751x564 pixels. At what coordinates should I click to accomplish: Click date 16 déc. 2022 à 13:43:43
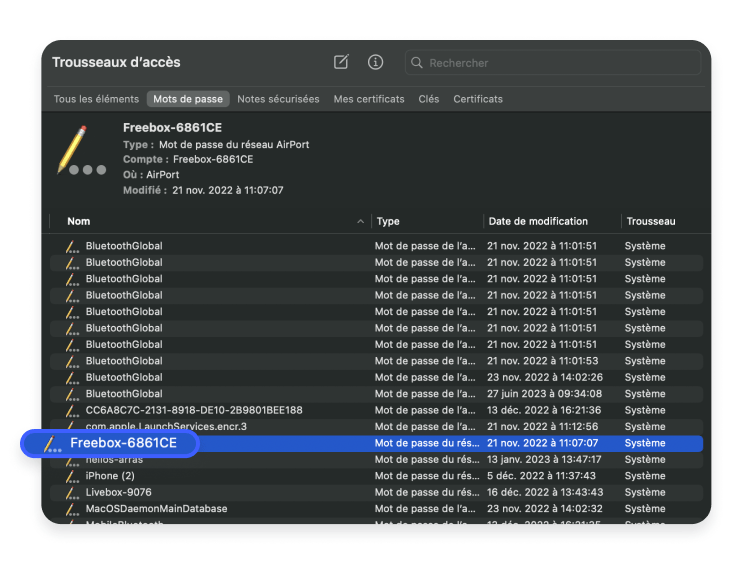pyautogui.click(x=545, y=492)
